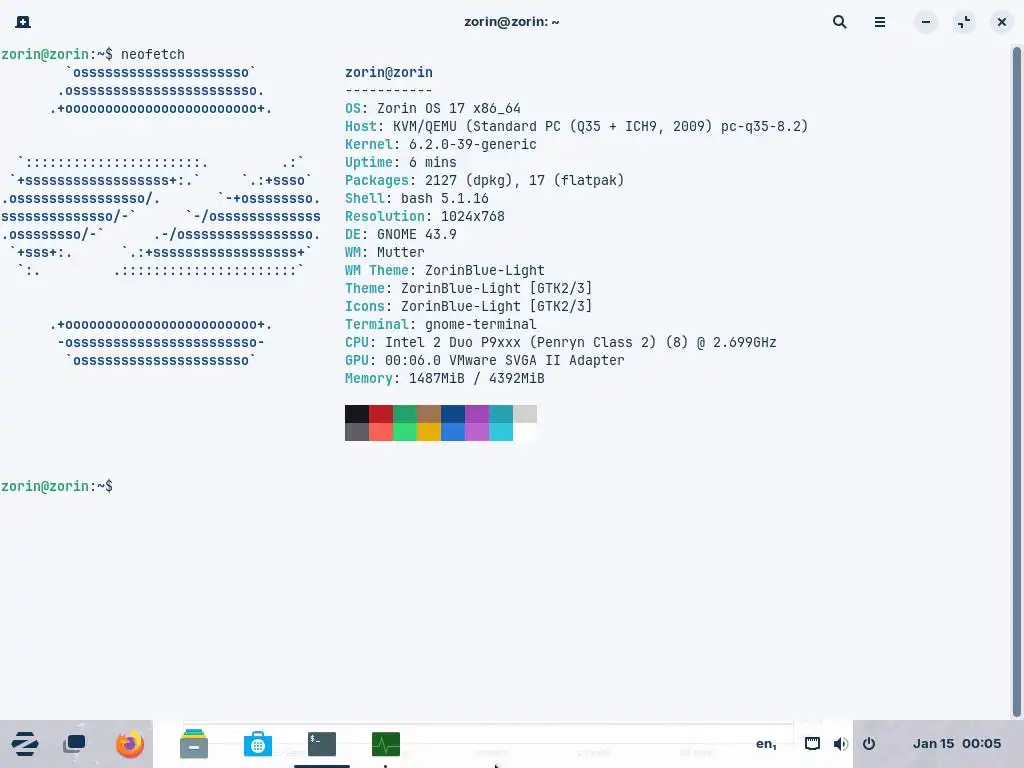1024x768 pixels.
Task: Open the Files manager from taskbar
Action: click(x=194, y=744)
